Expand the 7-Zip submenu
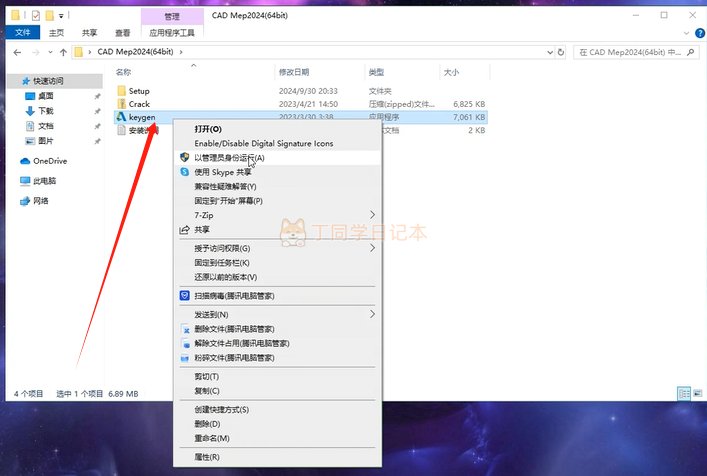The image size is (707, 476). pos(277,215)
